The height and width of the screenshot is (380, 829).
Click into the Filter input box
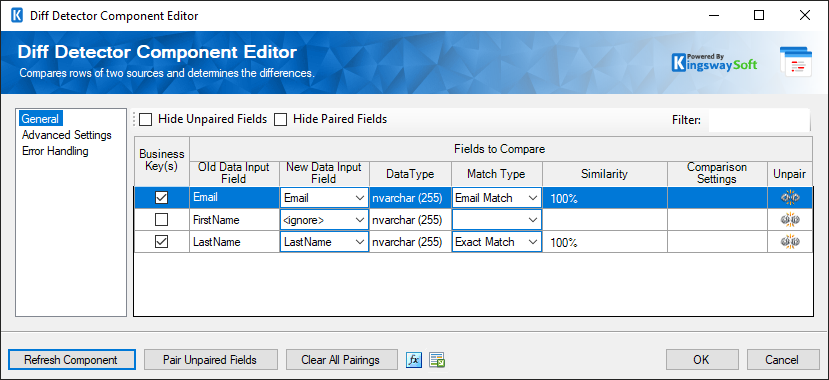coord(759,120)
